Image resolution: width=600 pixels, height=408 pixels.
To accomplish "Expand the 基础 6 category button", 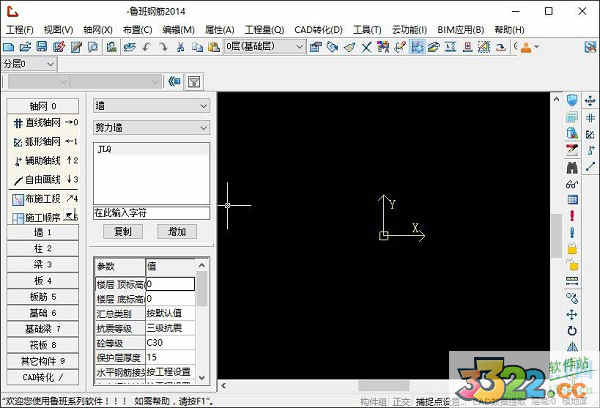I will point(43,313).
